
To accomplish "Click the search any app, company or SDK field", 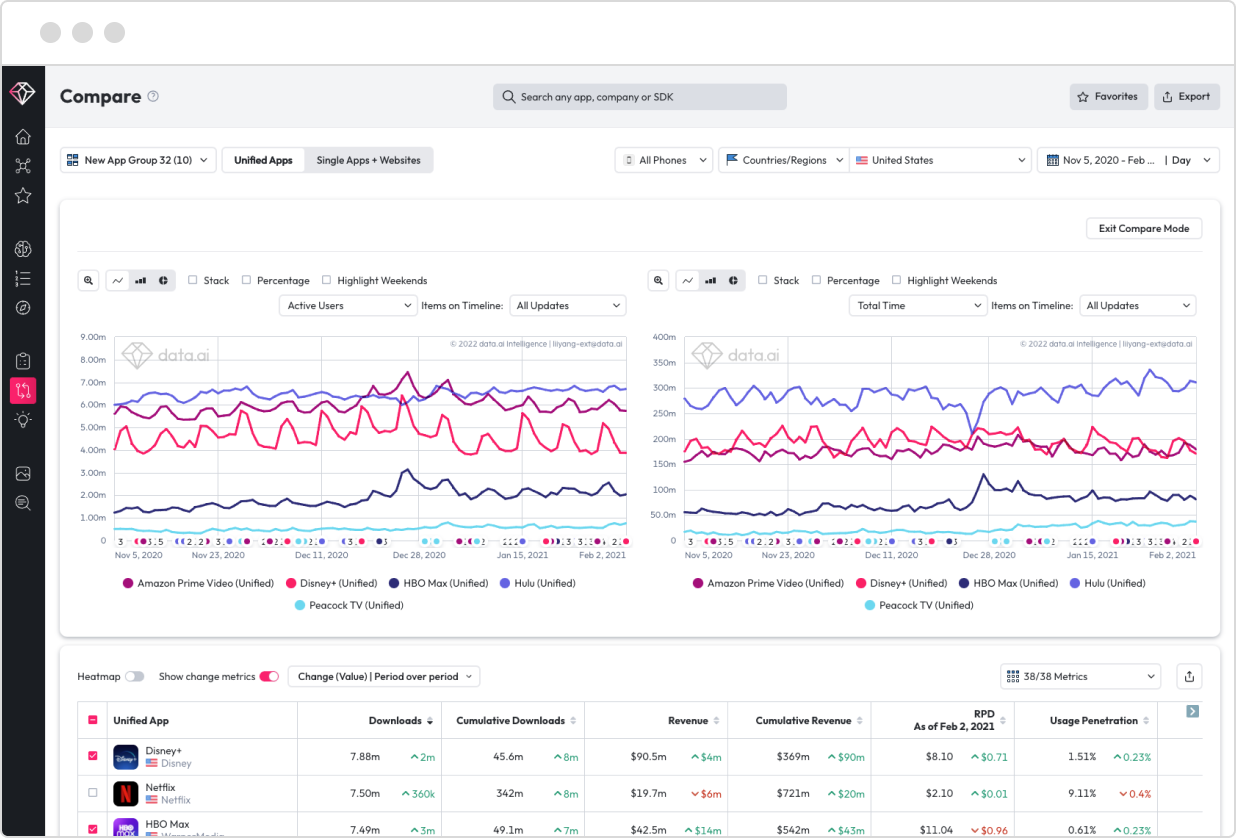I will tap(640, 97).
